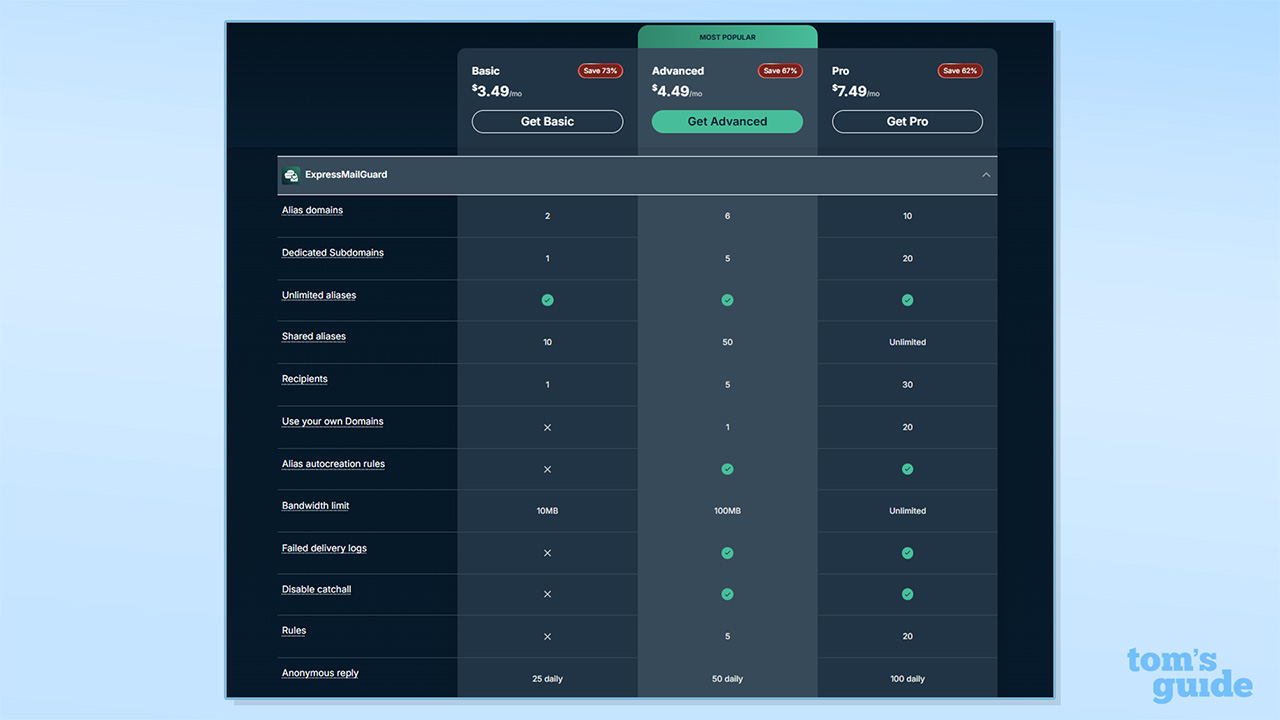Click the Save 73% badge on Basic
This screenshot has height=720, width=1280.
tap(600, 70)
